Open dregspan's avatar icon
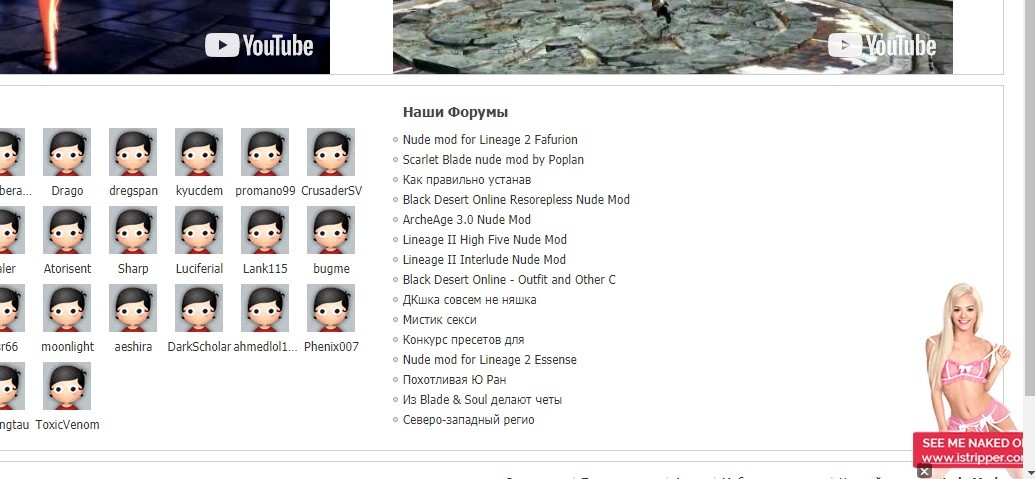The image size is (1035, 479). pyautogui.click(x=133, y=152)
